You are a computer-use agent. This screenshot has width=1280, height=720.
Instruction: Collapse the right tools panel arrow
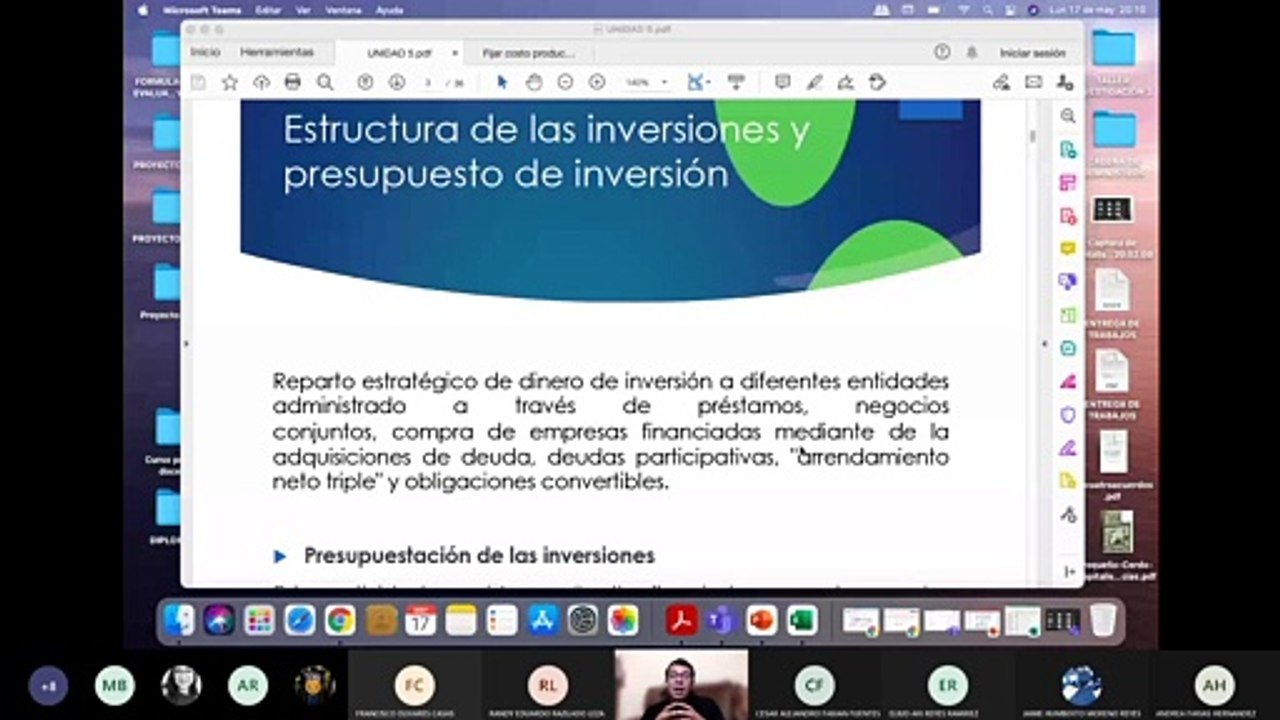1046,344
